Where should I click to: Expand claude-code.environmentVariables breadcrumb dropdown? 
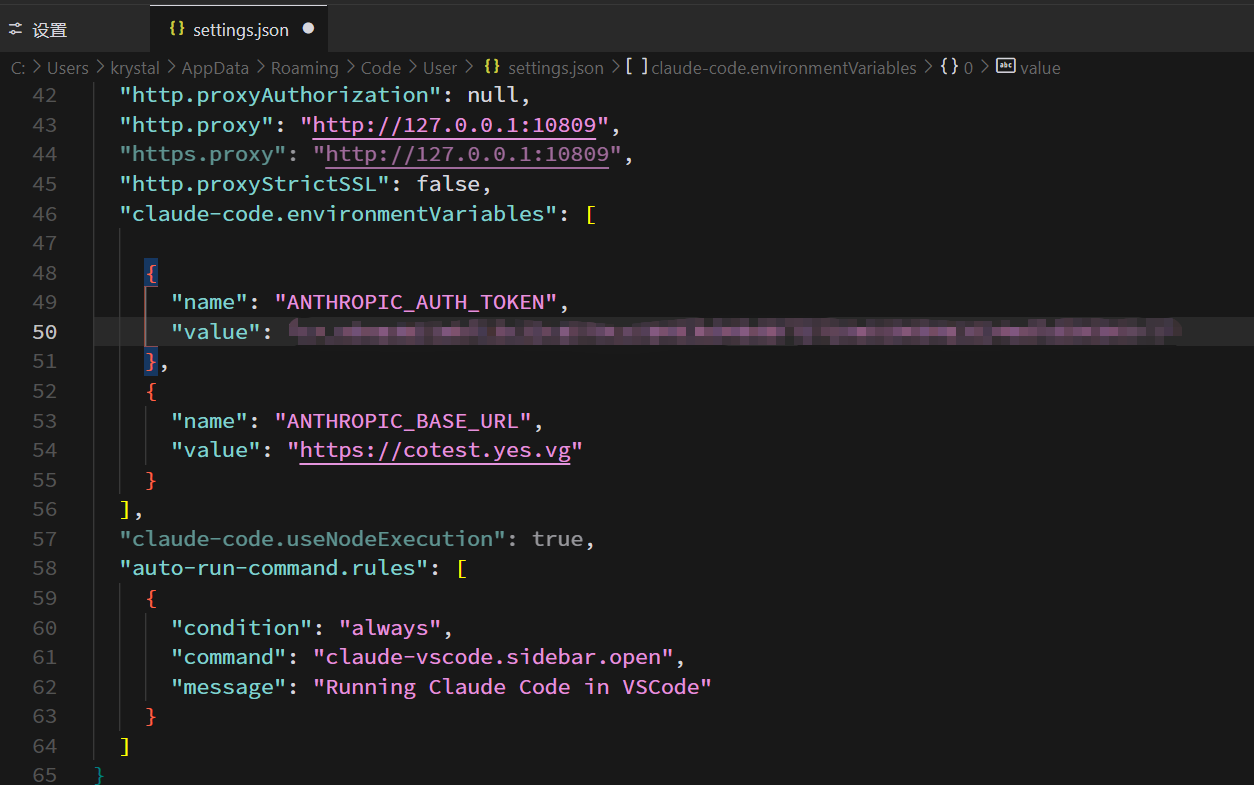tap(783, 68)
